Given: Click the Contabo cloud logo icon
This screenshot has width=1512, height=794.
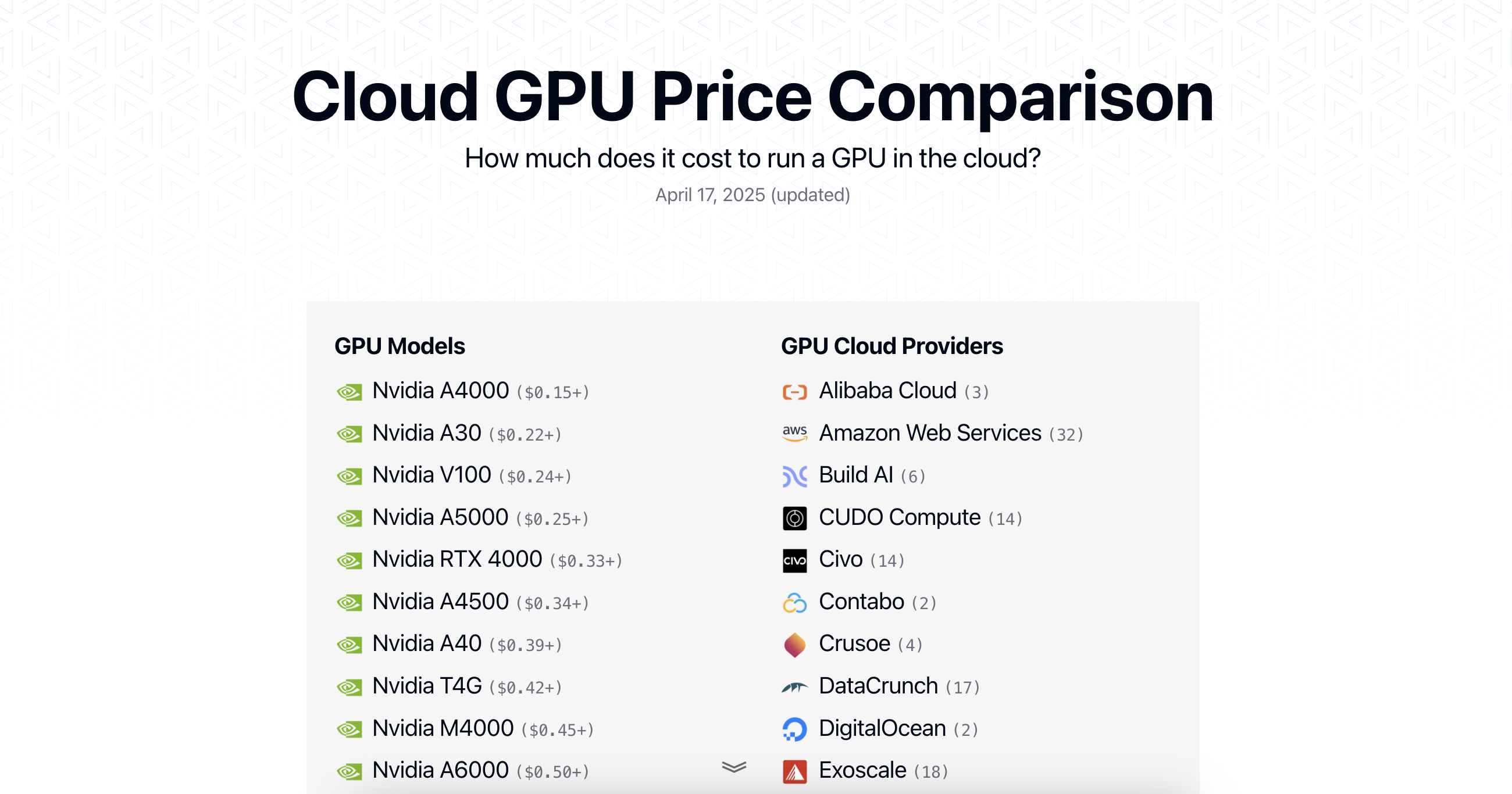Looking at the screenshot, I should pos(795,603).
